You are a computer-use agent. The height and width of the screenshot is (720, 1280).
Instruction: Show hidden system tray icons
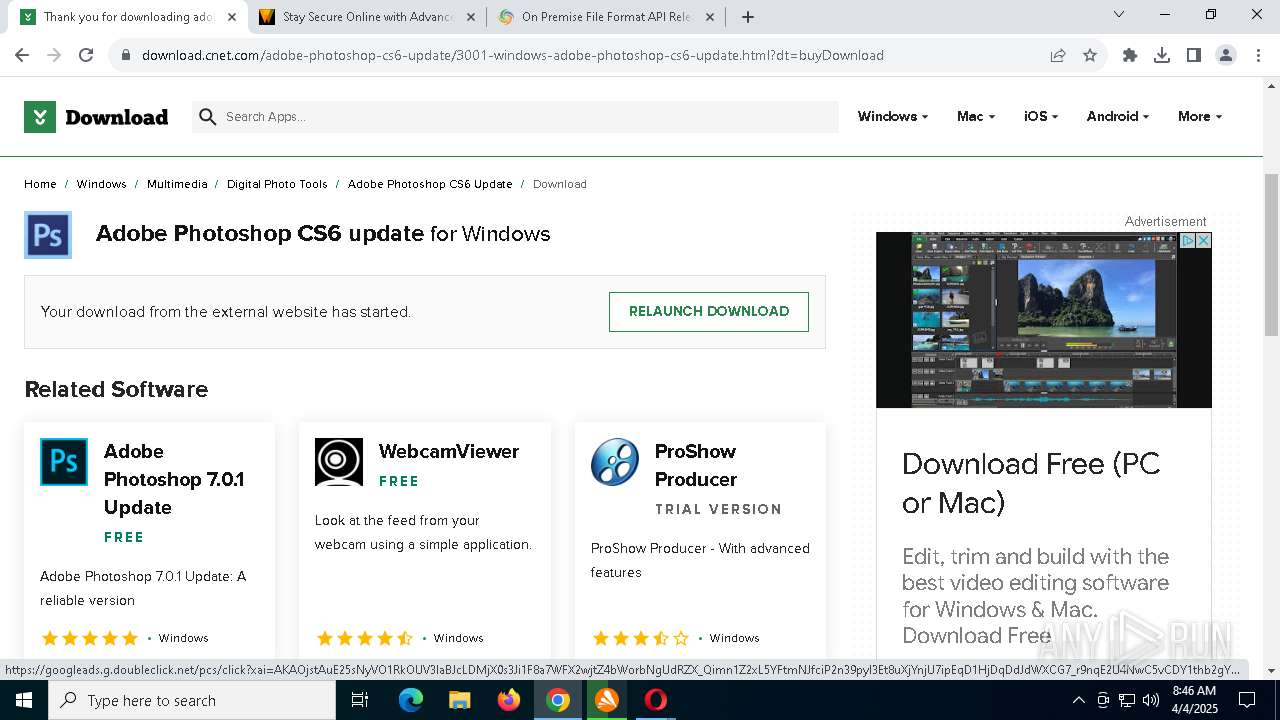pyautogui.click(x=1078, y=700)
